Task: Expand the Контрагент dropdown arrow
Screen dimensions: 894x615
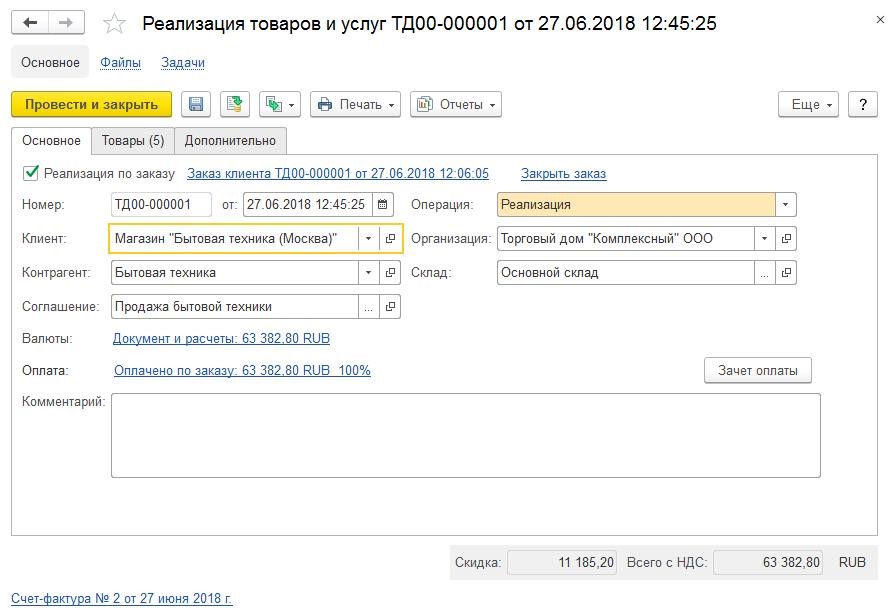Action: tap(368, 272)
